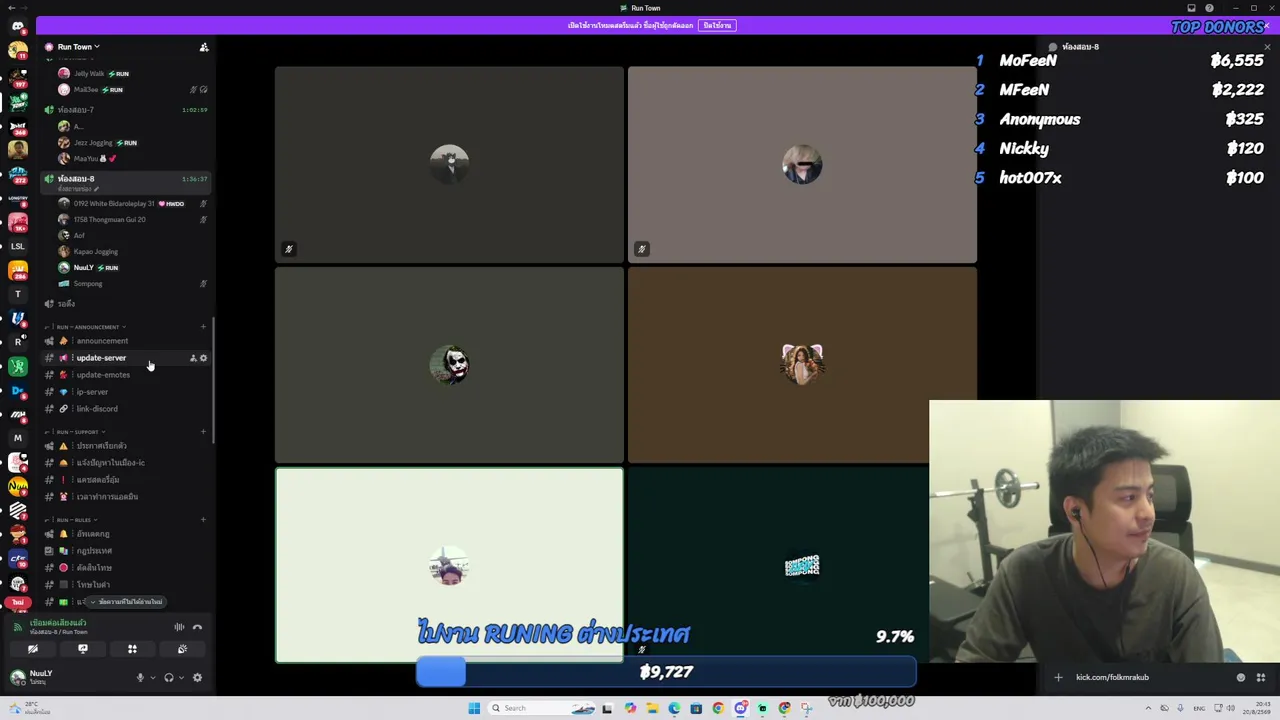Screen dimensions: 1280x720
Task: Click the button in the purple notification banner
Action: point(717,25)
